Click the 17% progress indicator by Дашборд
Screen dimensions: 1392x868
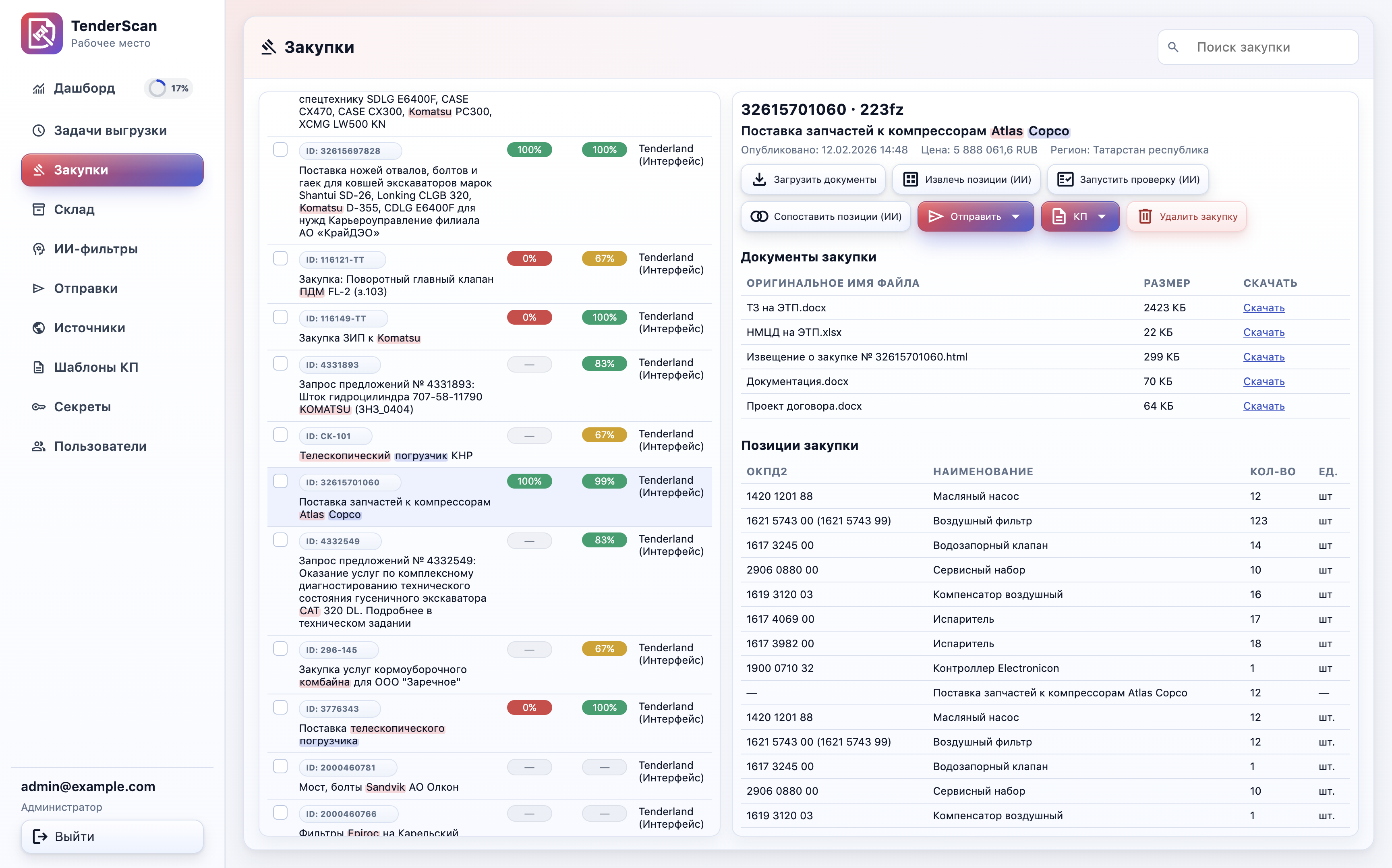(168, 88)
